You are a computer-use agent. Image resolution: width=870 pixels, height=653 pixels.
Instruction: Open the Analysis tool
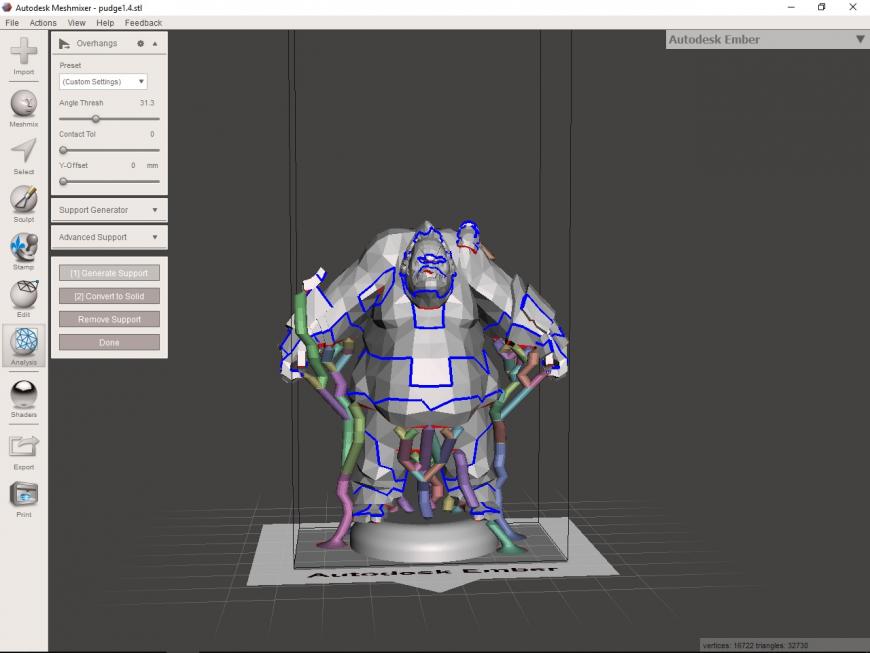tap(23, 346)
